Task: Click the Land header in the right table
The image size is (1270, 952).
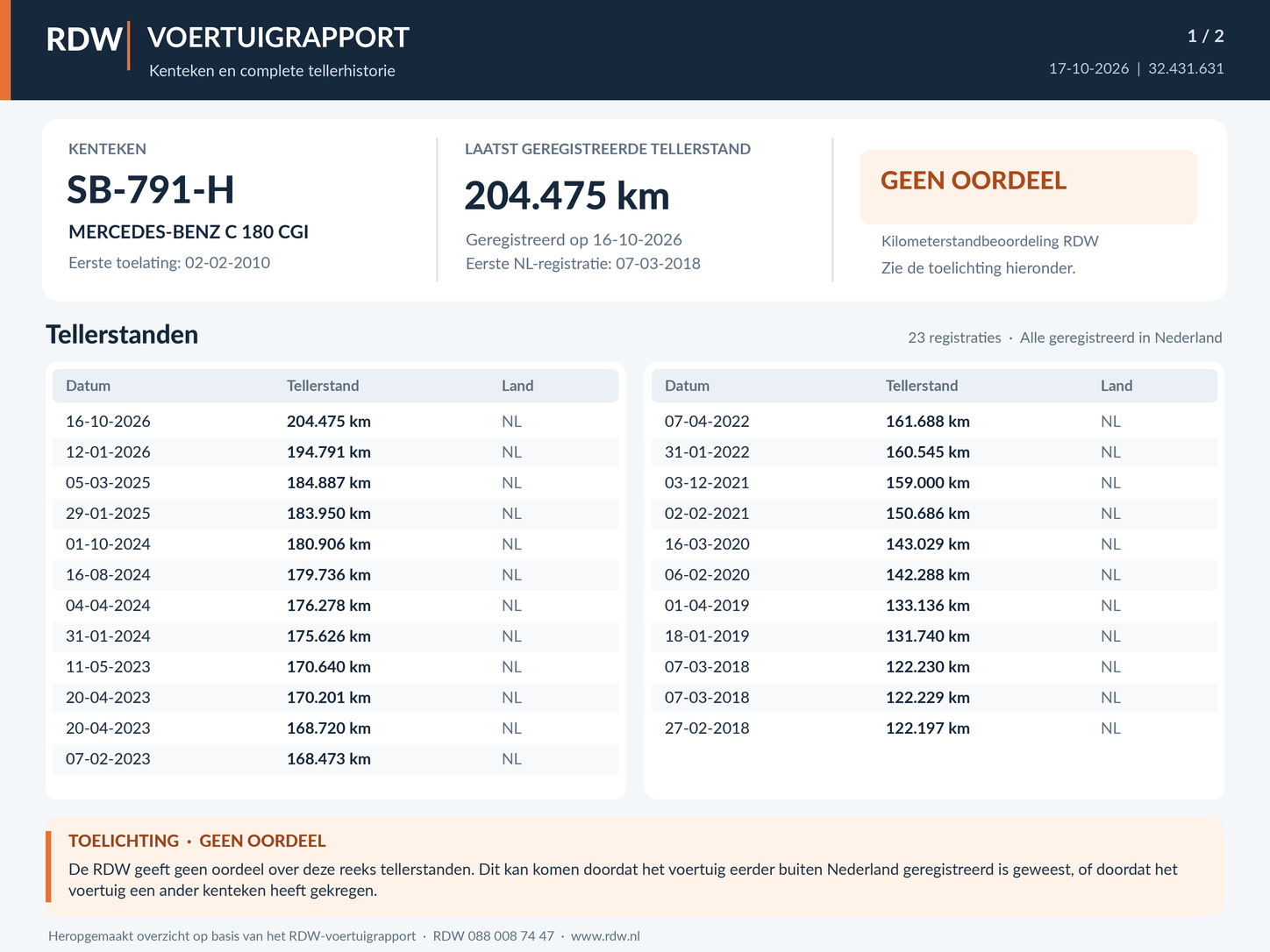Action: (1117, 386)
